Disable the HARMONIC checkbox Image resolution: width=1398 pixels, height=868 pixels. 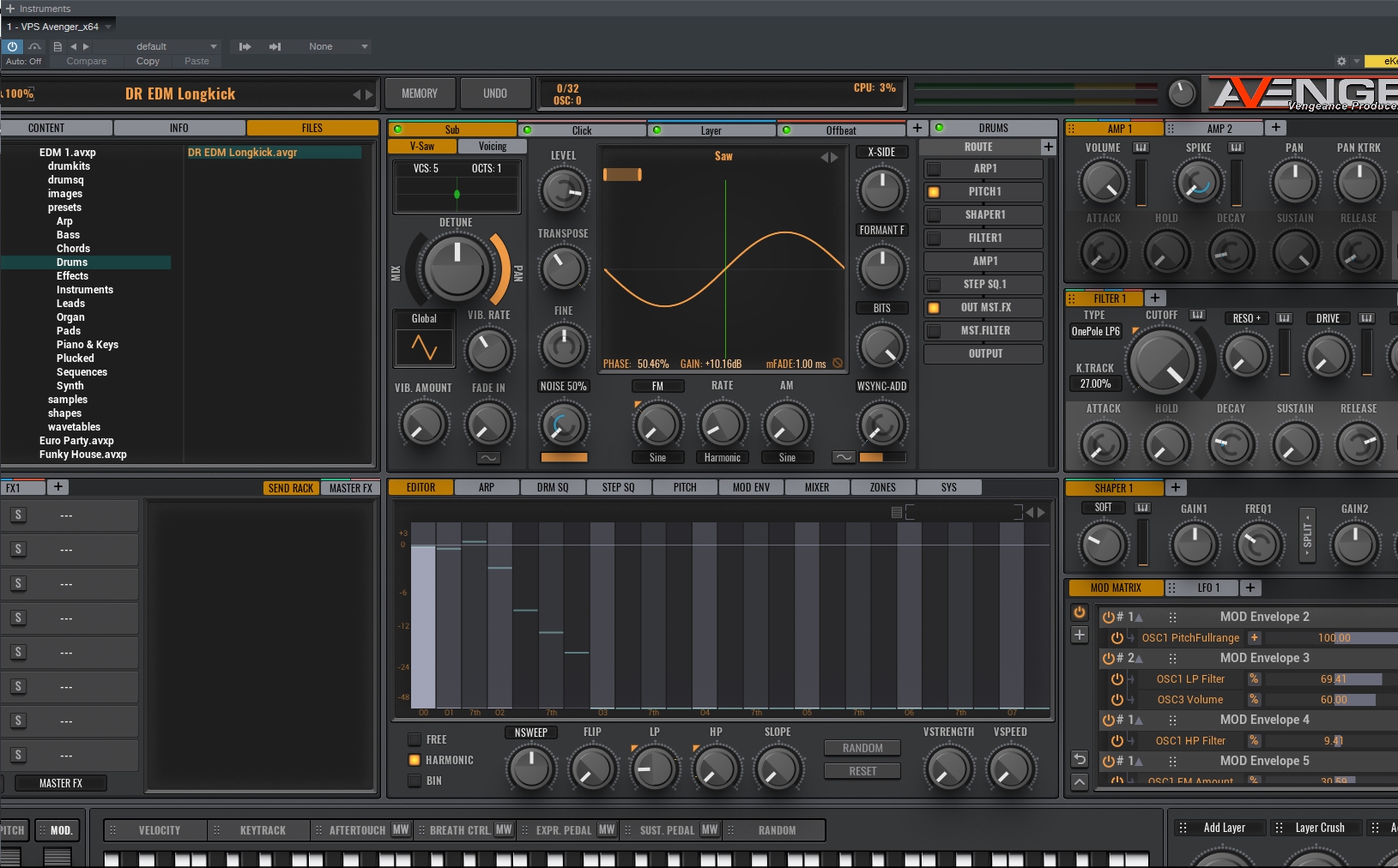(415, 760)
